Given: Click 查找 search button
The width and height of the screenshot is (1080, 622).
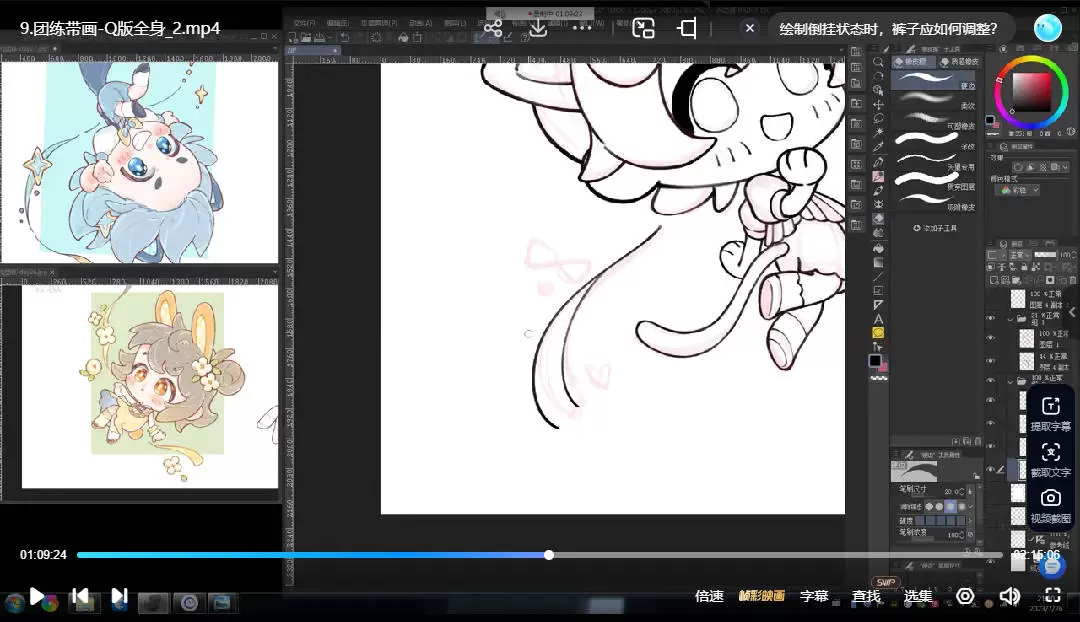Looking at the screenshot, I should click(x=866, y=596).
